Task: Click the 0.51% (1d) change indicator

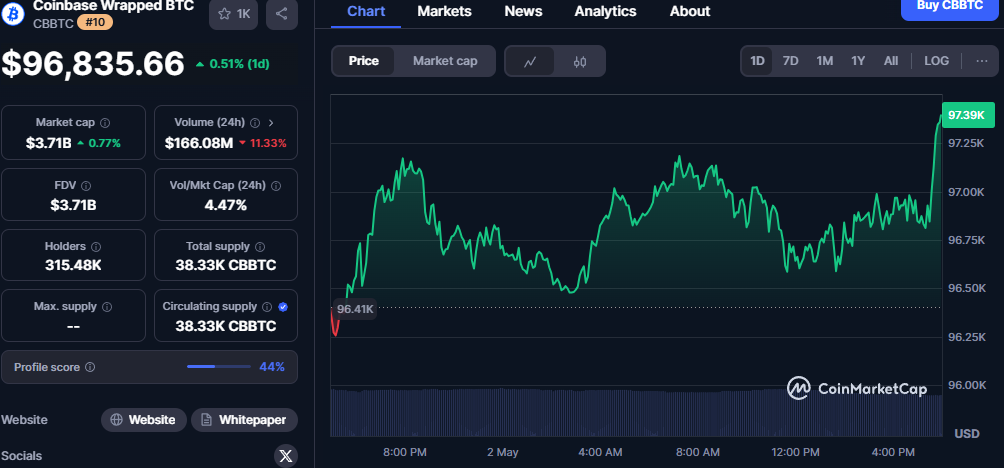Action: 232,64
